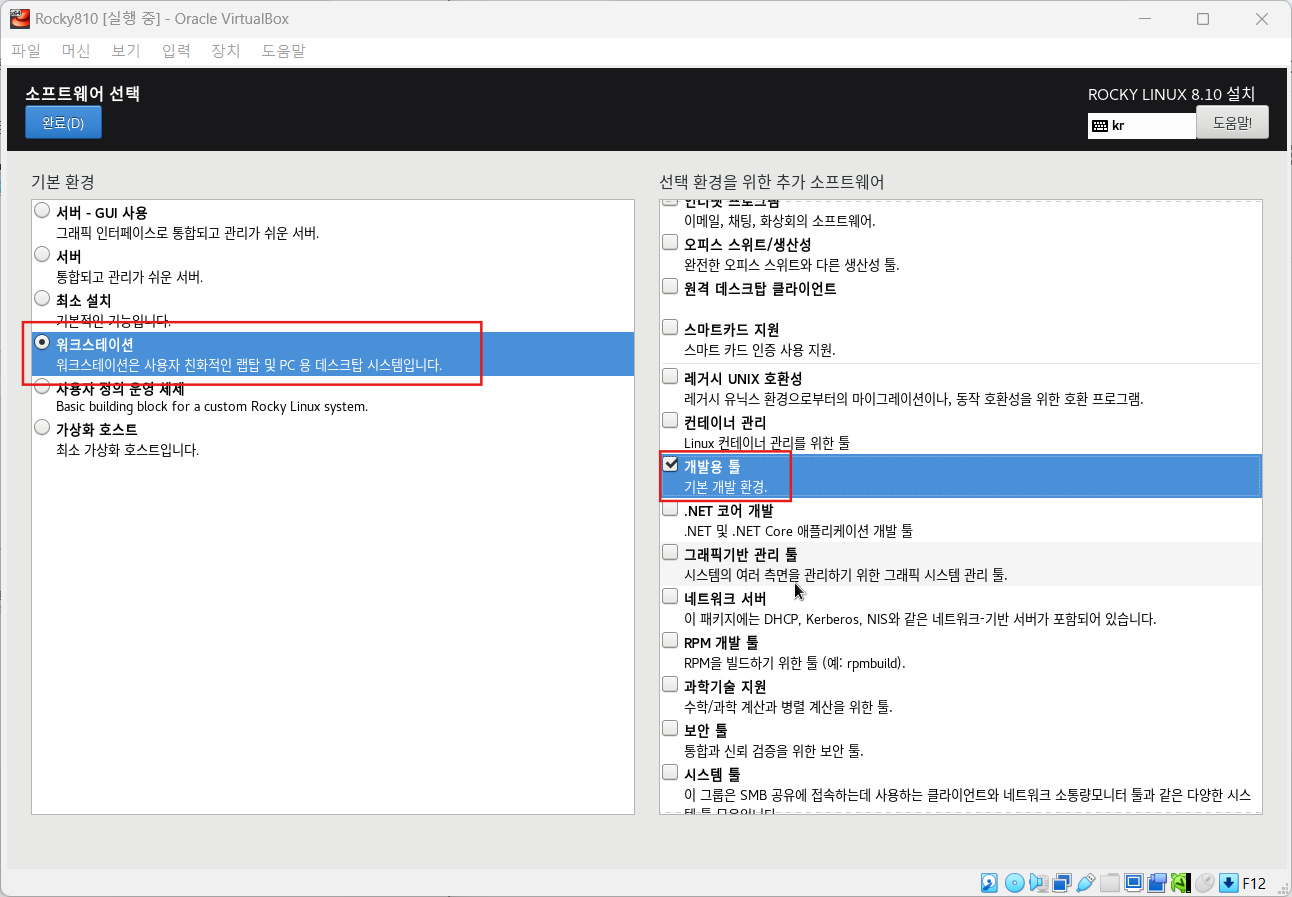Click the host key arrow icon beside F12
This screenshot has height=897, width=1292.
[x=1228, y=883]
